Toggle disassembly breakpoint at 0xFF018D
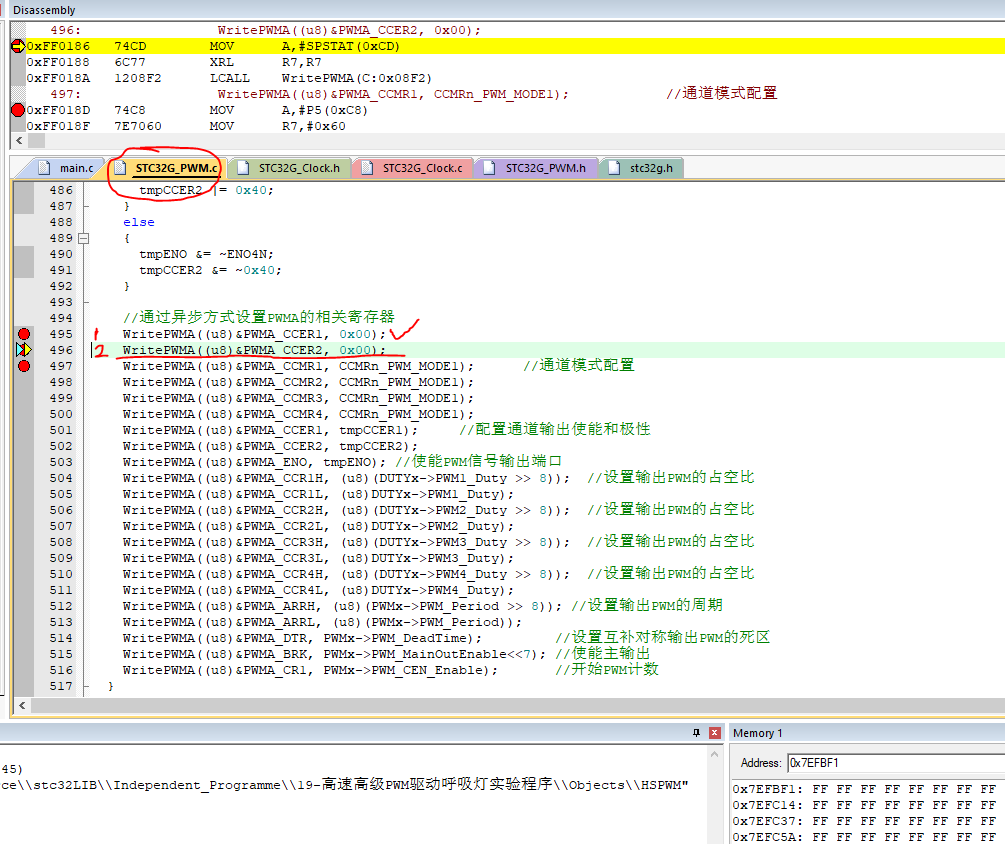 [x=18, y=110]
